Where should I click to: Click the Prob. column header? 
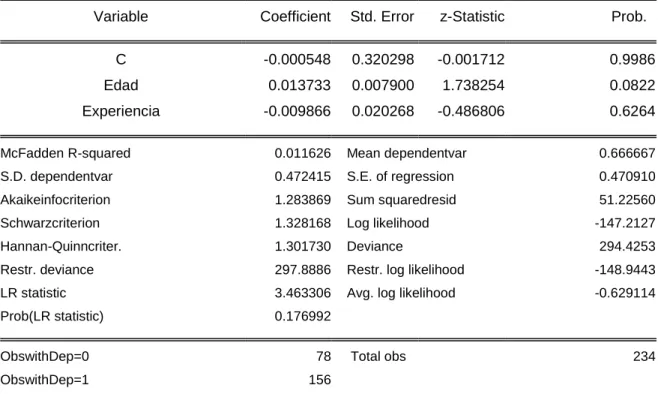pyautogui.click(x=629, y=16)
